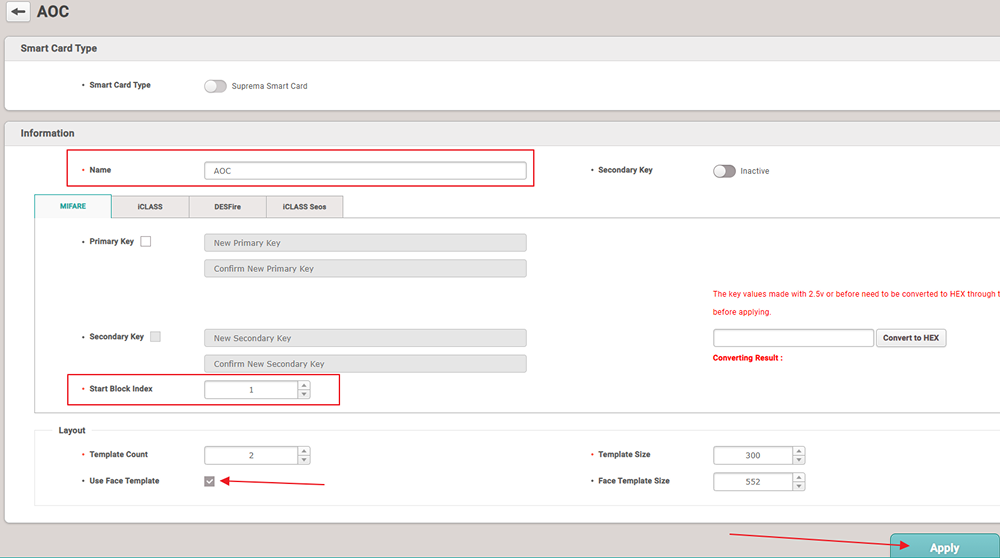Image resolution: width=1000 pixels, height=558 pixels.
Task: Lower Face Template Size with down arrow
Action: (799, 487)
